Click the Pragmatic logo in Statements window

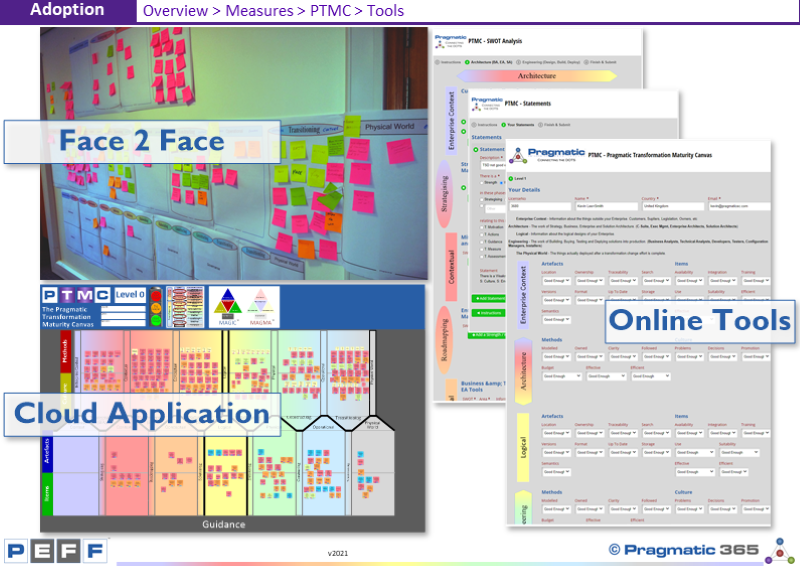point(487,103)
